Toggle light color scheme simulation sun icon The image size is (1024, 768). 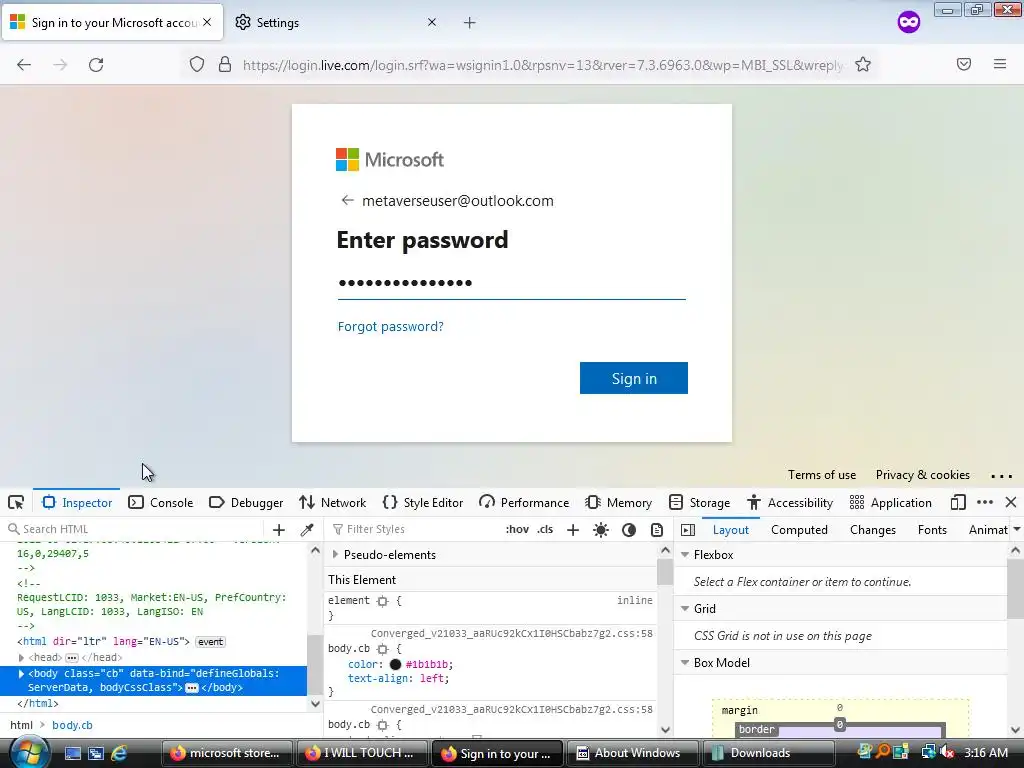tap(601, 530)
